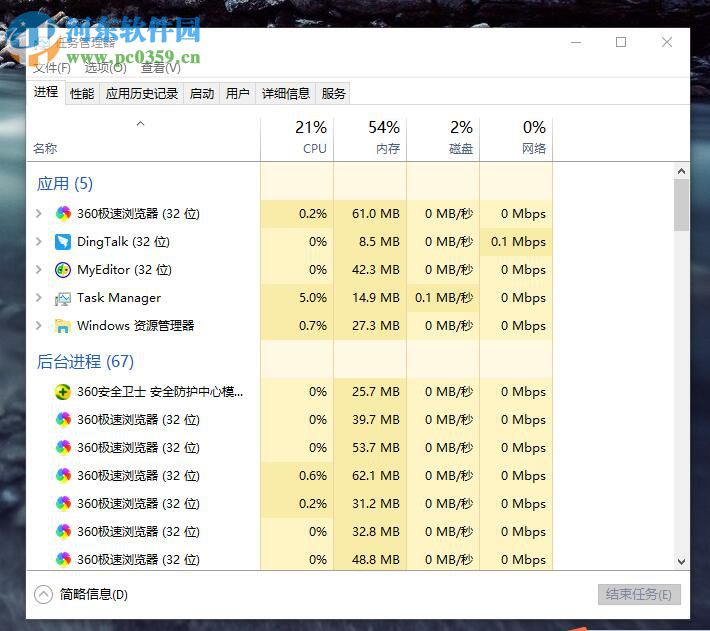Sort by the 内存 column header
Viewport: 710px width, 631px height.
370,139
